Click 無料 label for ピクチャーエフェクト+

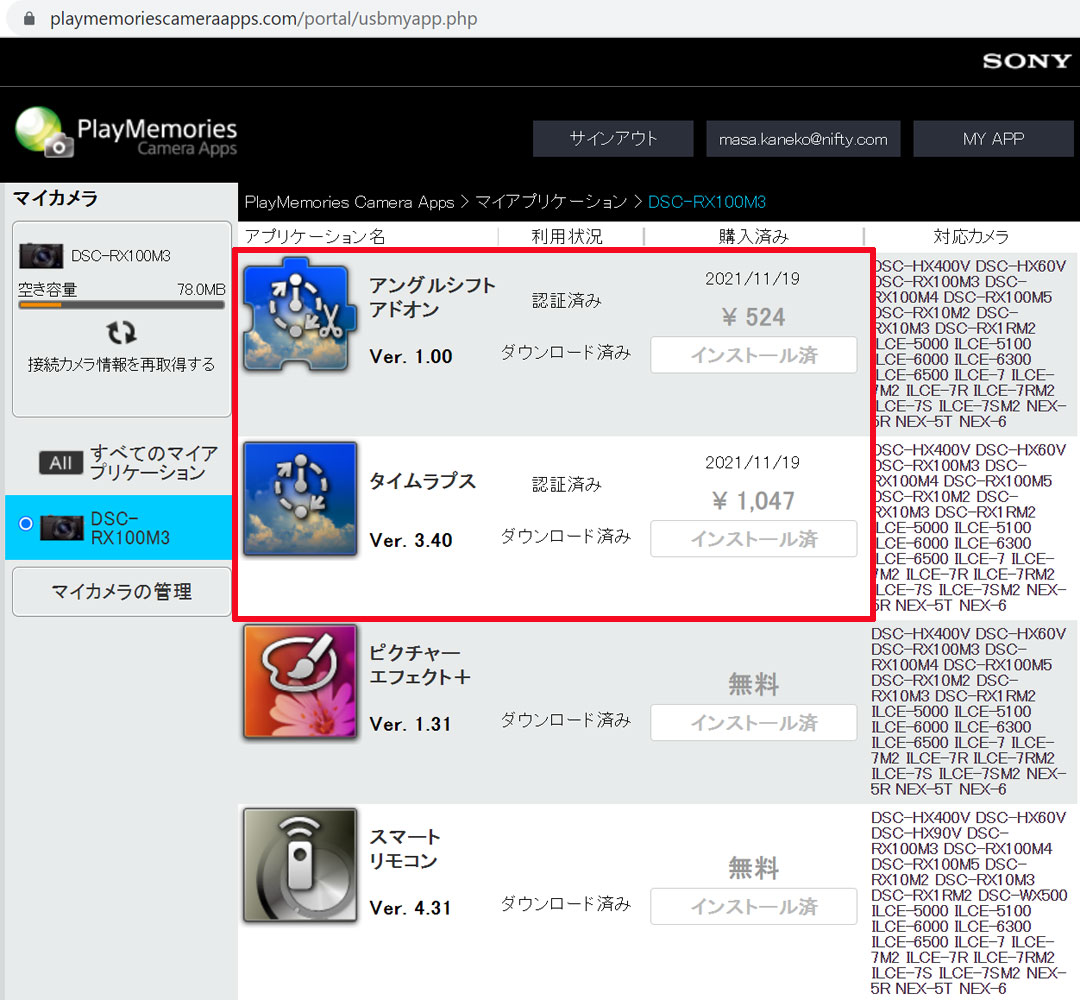click(754, 684)
